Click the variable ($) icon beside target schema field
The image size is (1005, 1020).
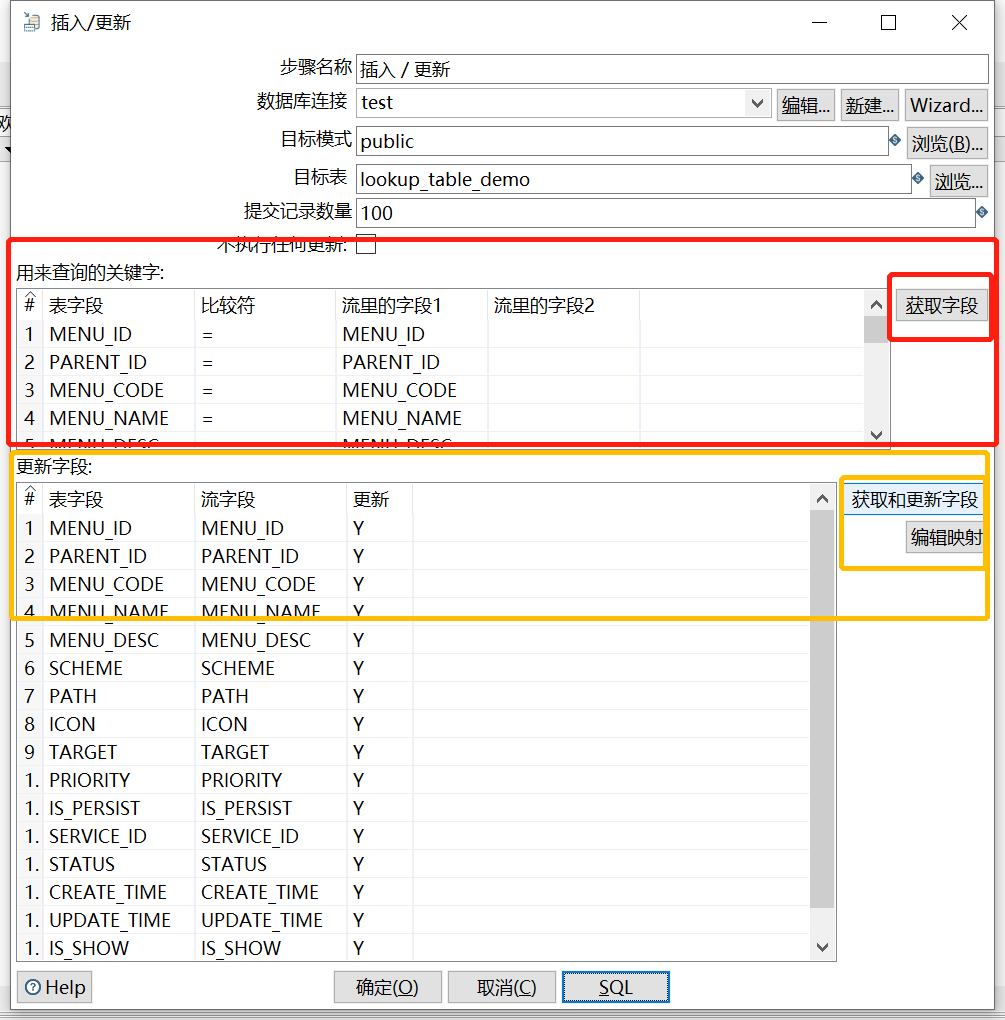pyautogui.click(x=894, y=141)
